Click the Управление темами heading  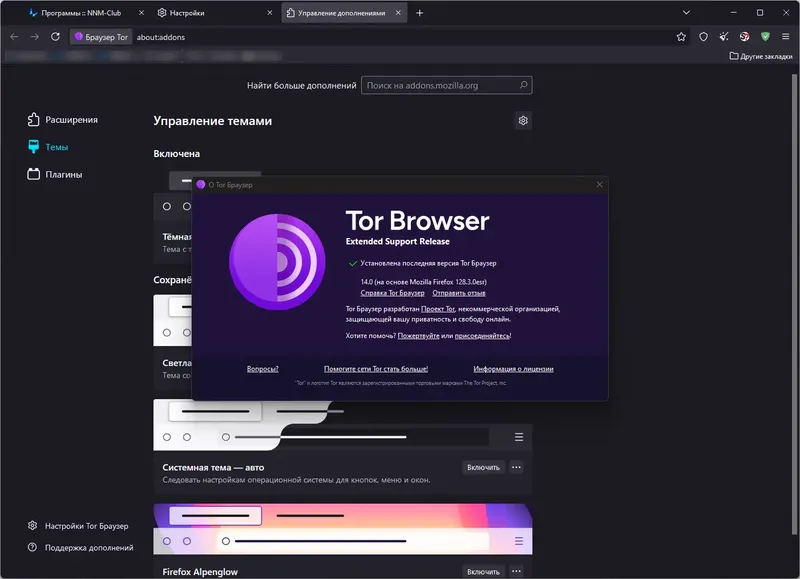click(x=213, y=121)
